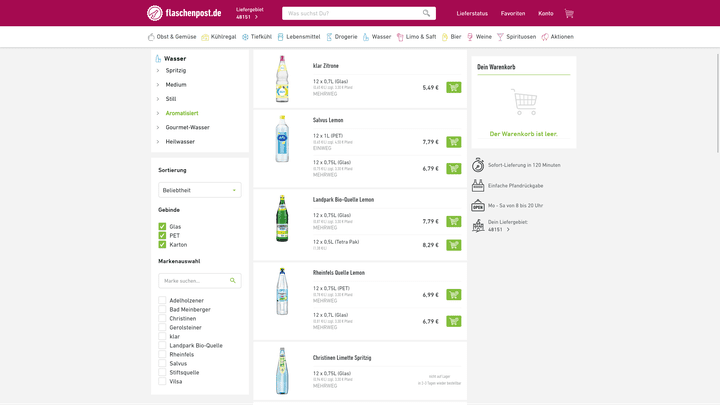Open the shopping cart icon in header
This screenshot has height=405, width=720.
(x=569, y=14)
